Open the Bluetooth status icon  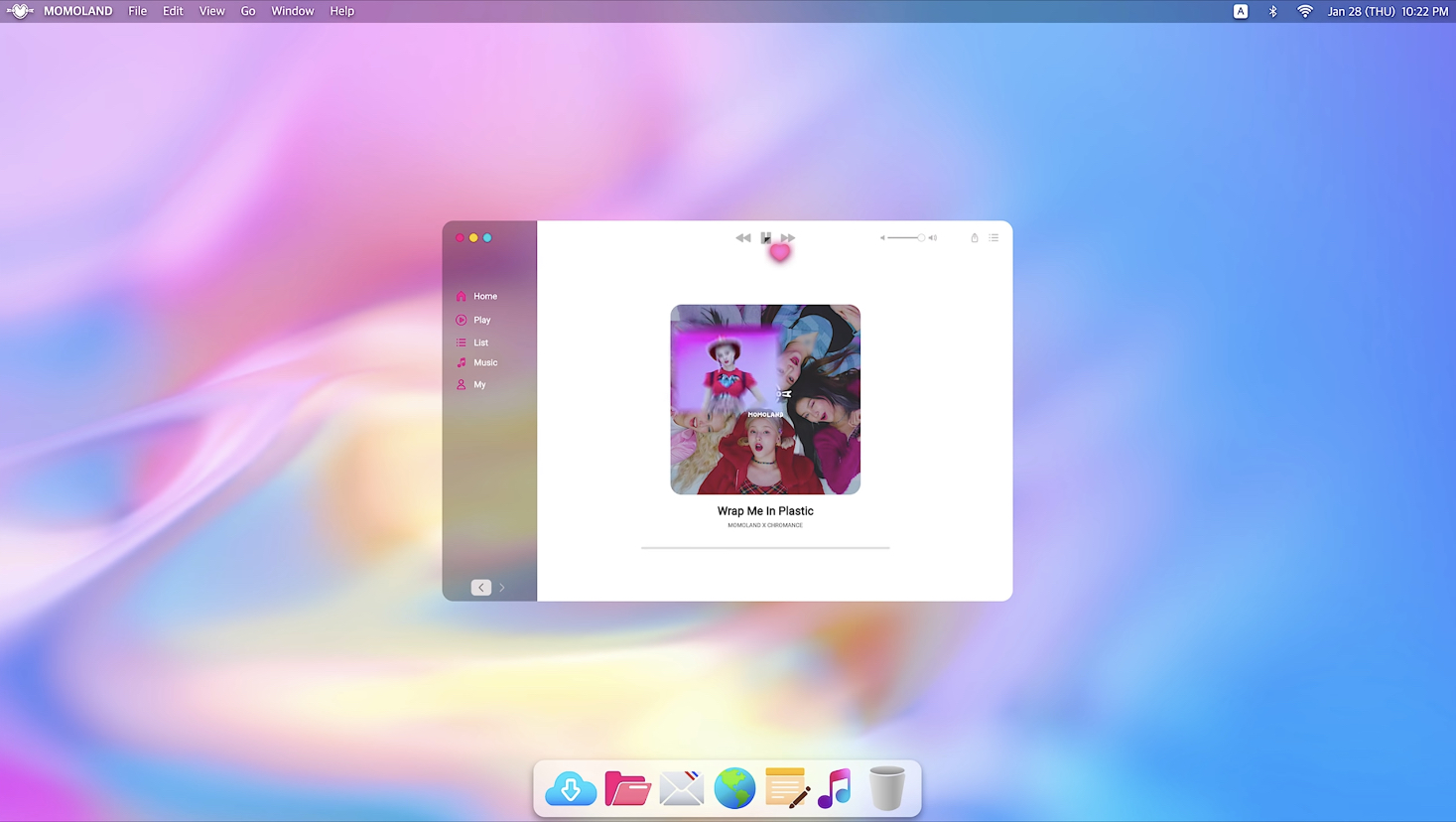[1273, 11]
